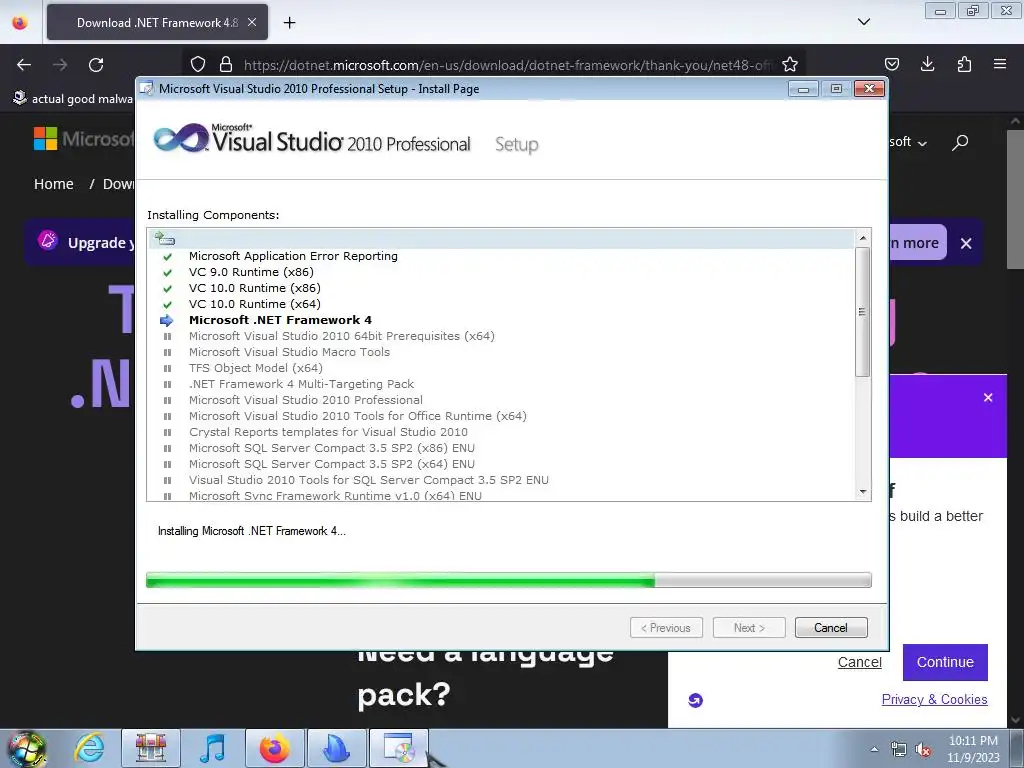Bookmark this page with the star icon

tap(790, 64)
